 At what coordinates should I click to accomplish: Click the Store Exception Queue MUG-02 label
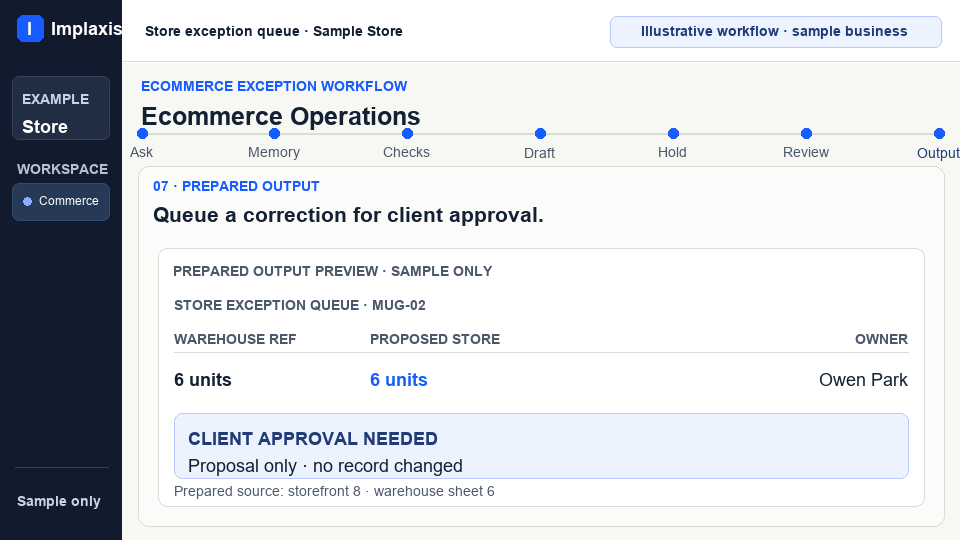coord(300,306)
